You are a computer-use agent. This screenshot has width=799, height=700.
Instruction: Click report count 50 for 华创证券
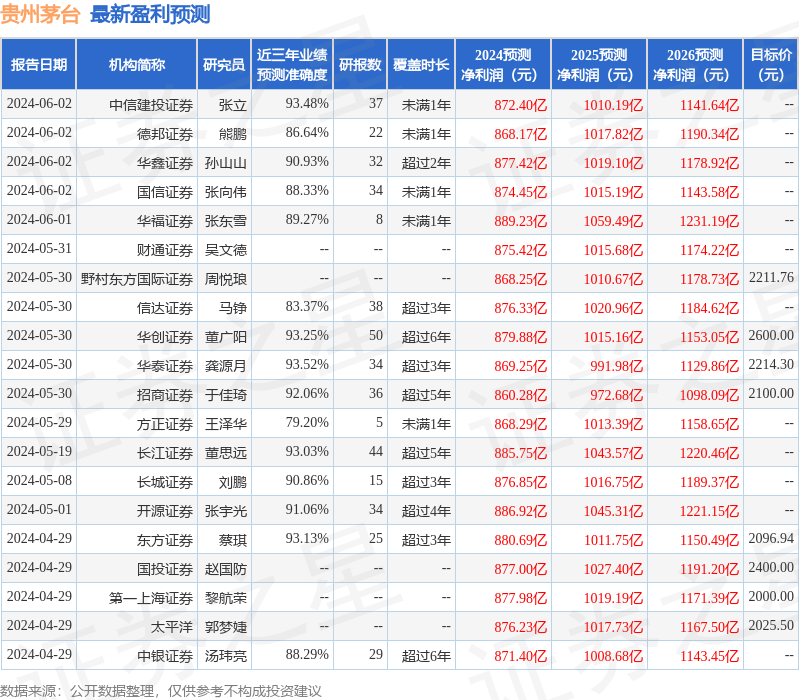(376, 335)
